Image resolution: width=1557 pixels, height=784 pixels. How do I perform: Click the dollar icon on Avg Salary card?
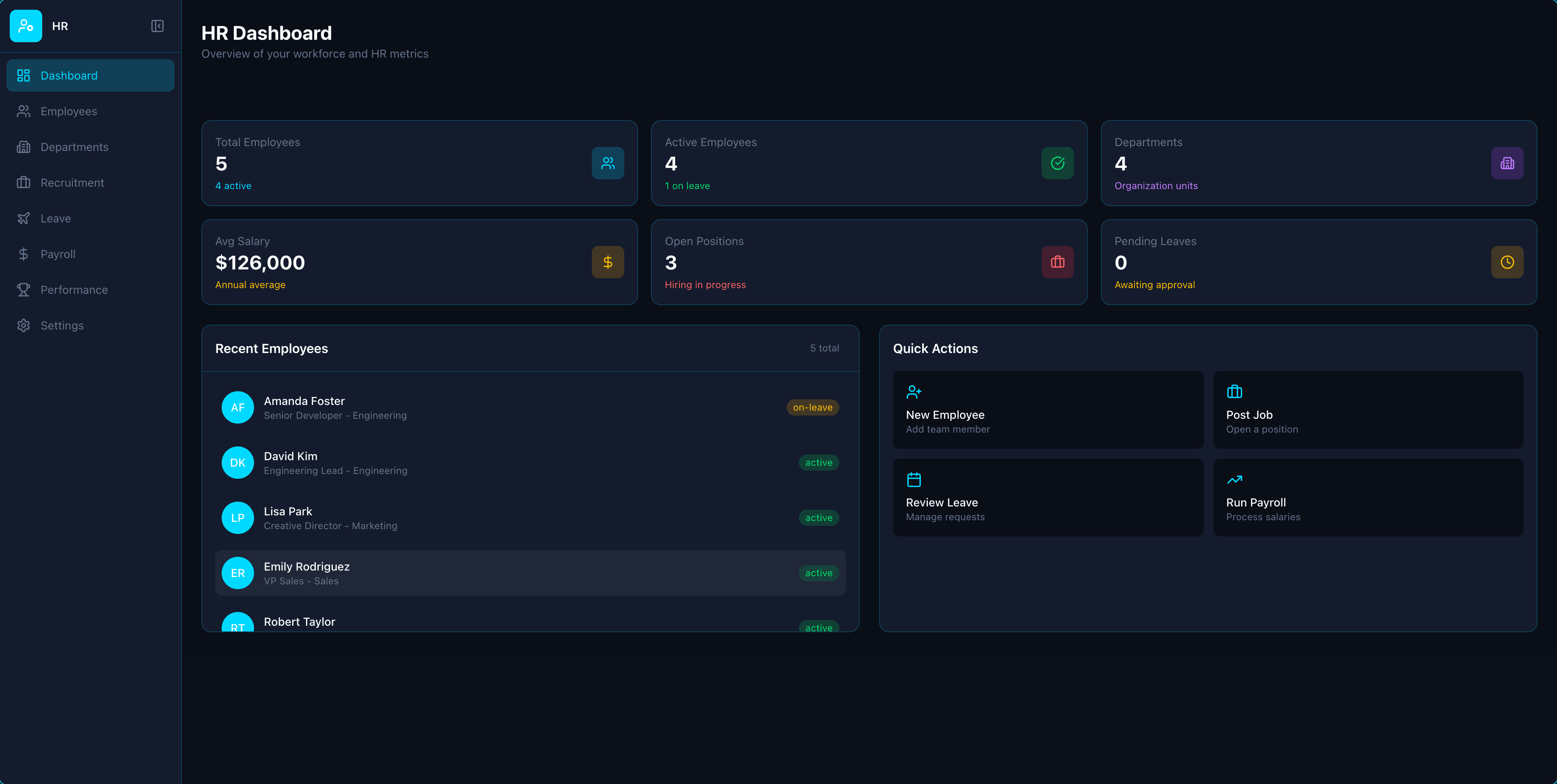coord(608,262)
